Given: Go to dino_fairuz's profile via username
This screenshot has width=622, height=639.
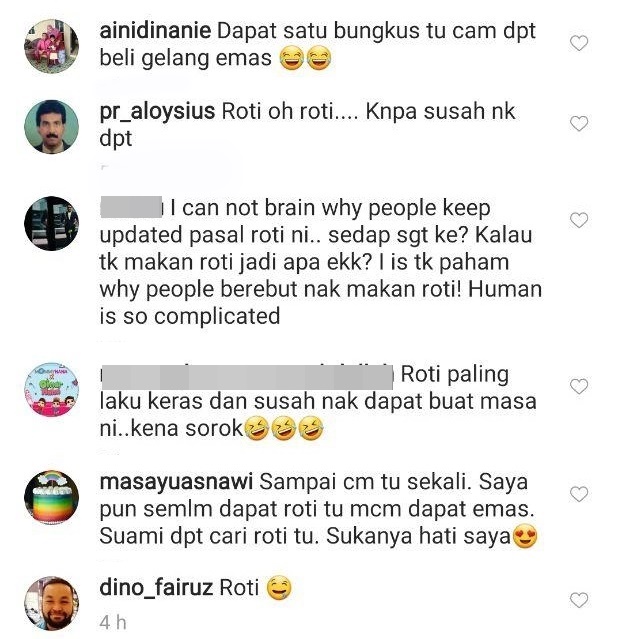Looking at the screenshot, I should [156, 588].
